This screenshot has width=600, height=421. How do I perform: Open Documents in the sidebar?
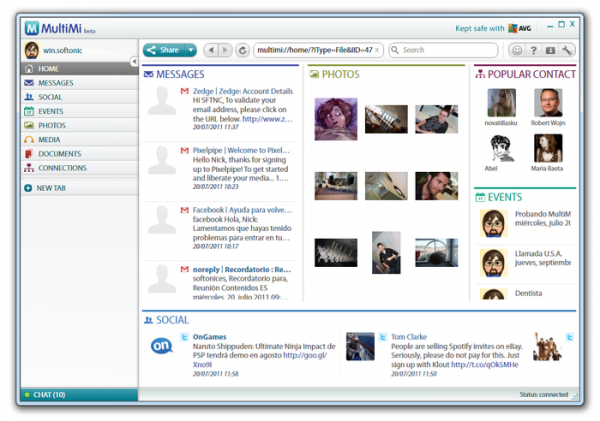79,154
